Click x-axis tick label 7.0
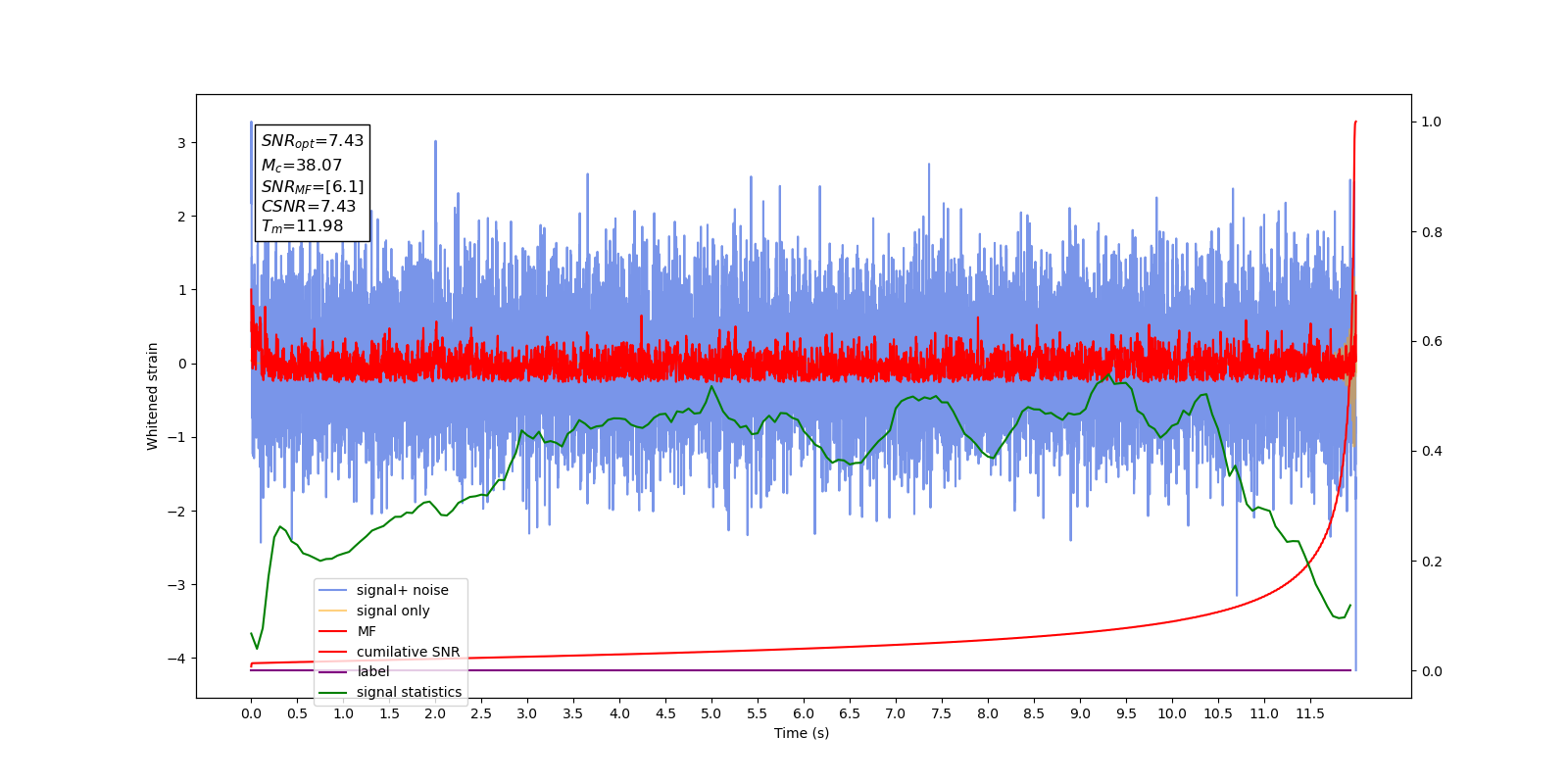The height and width of the screenshot is (784, 1568). tap(896, 713)
